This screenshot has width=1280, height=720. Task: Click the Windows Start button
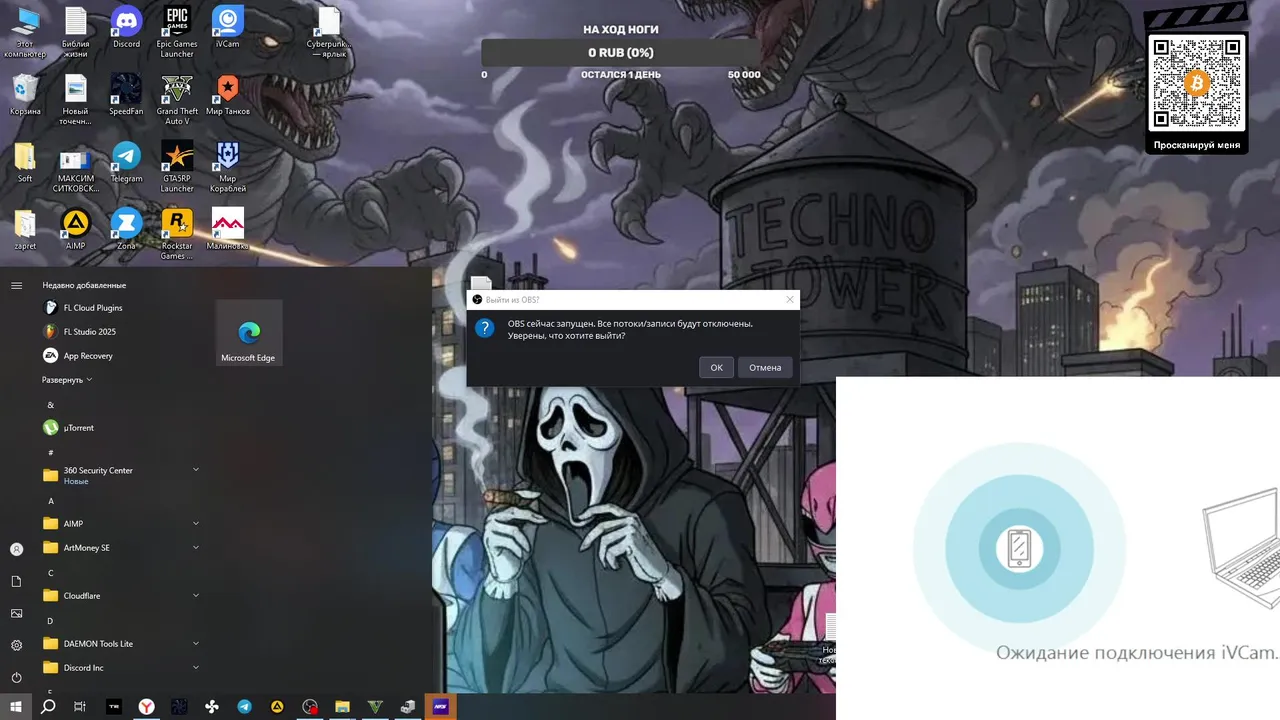point(16,707)
